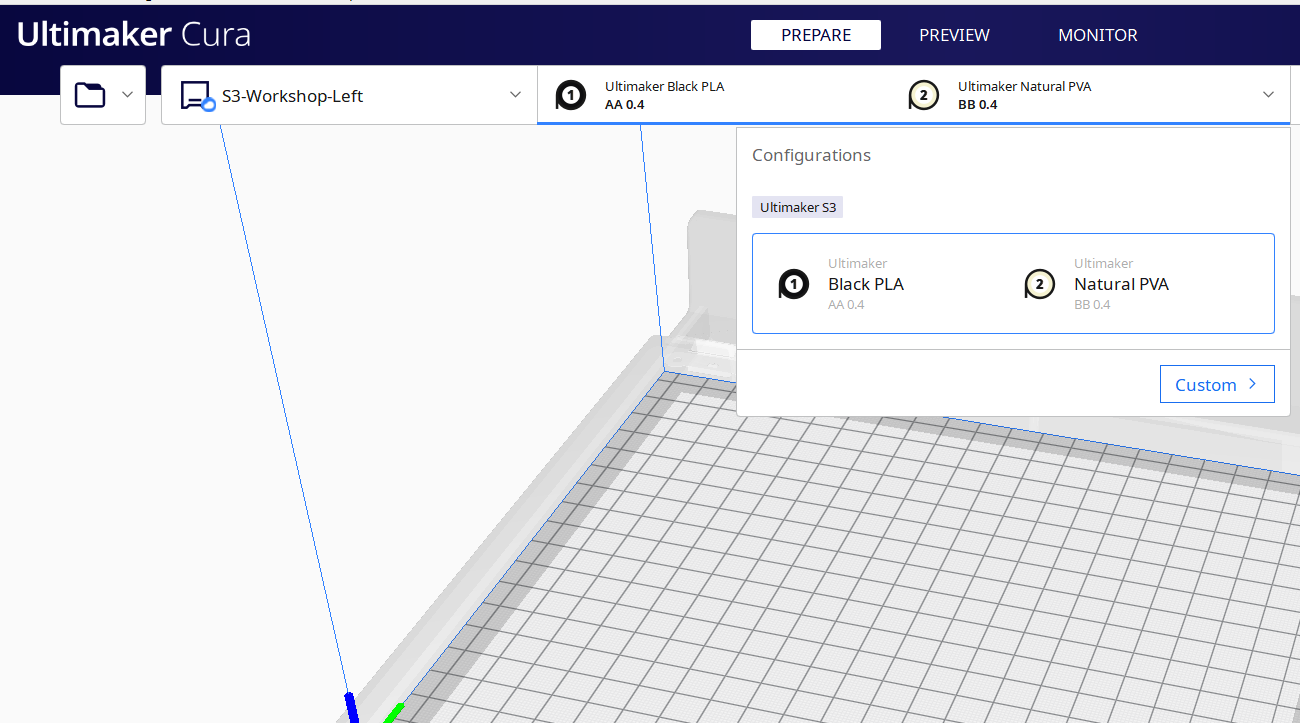Click the extruder 1 badge inside the configuration card
This screenshot has height=723, width=1300.
(x=793, y=284)
